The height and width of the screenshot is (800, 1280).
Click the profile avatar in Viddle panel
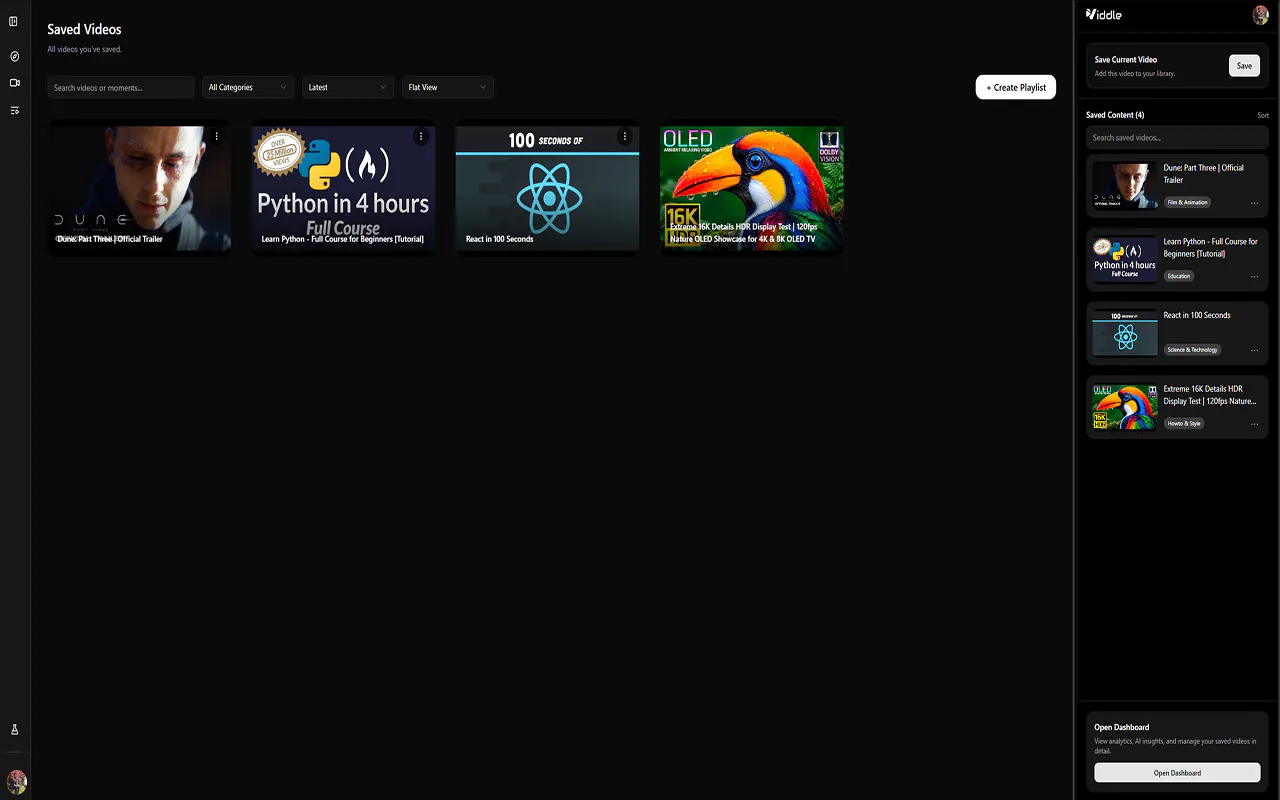1260,14
